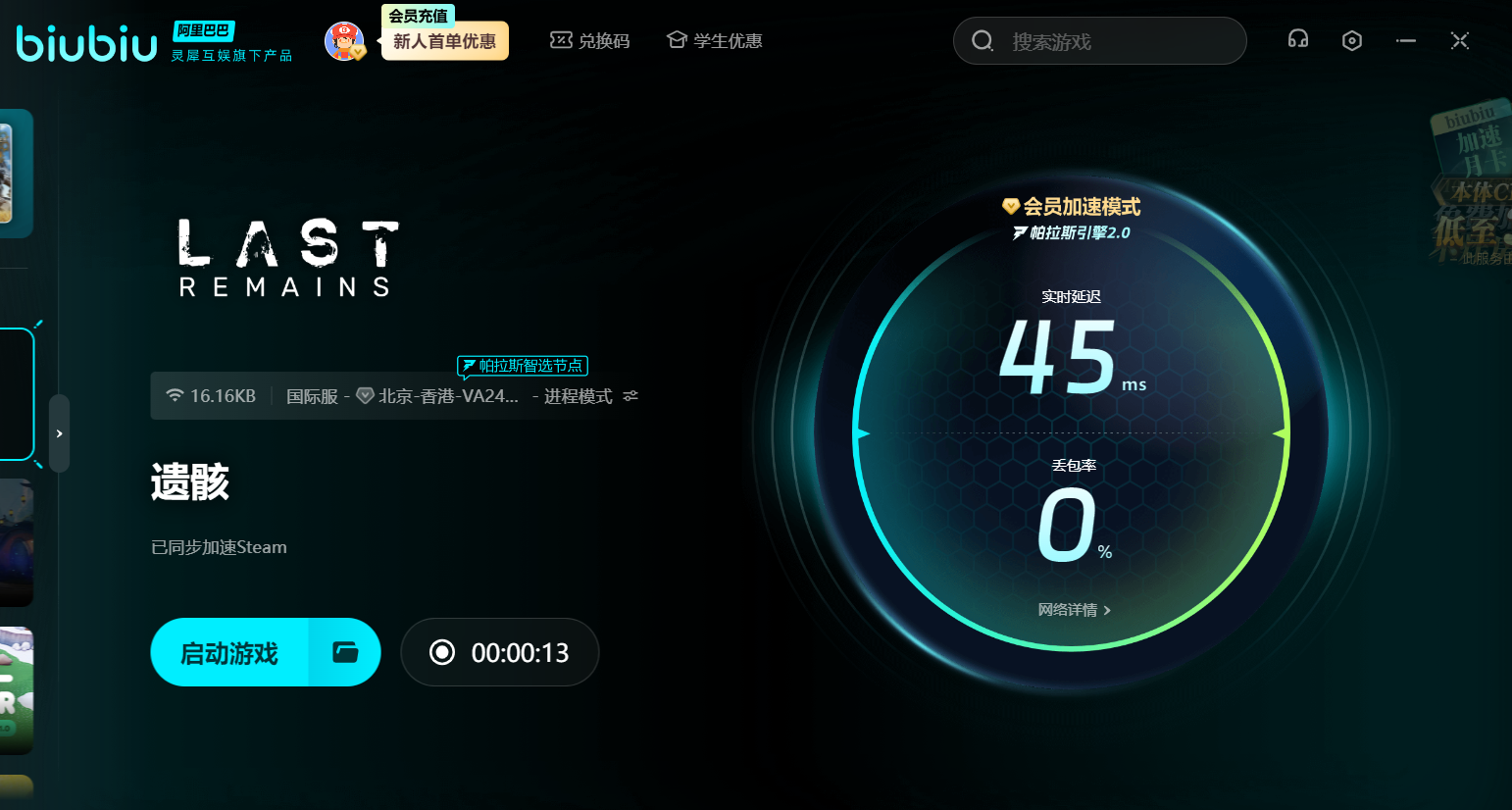Click the node switch settings icon after 进程模式

[630, 396]
